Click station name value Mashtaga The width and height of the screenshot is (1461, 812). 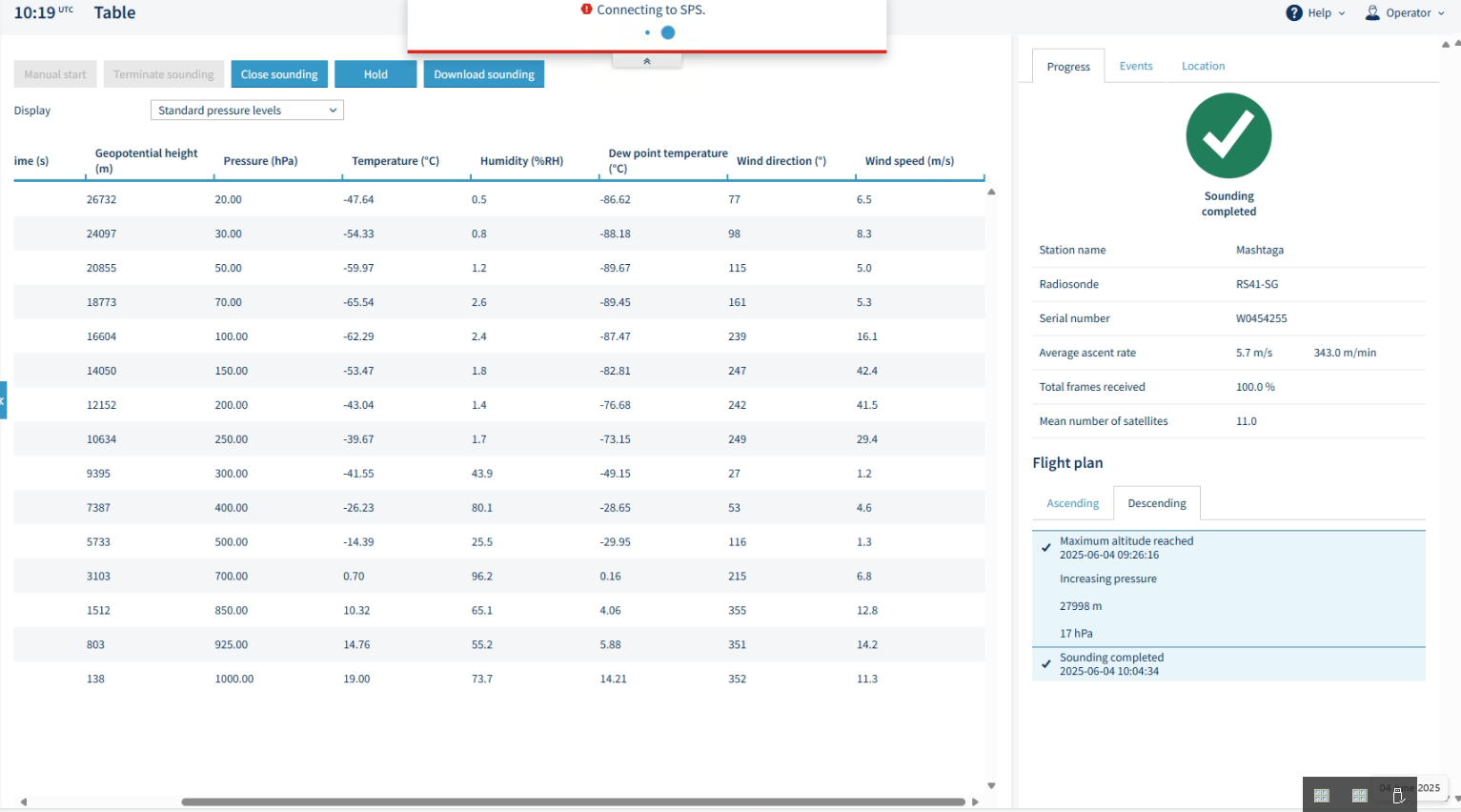pyautogui.click(x=1260, y=251)
